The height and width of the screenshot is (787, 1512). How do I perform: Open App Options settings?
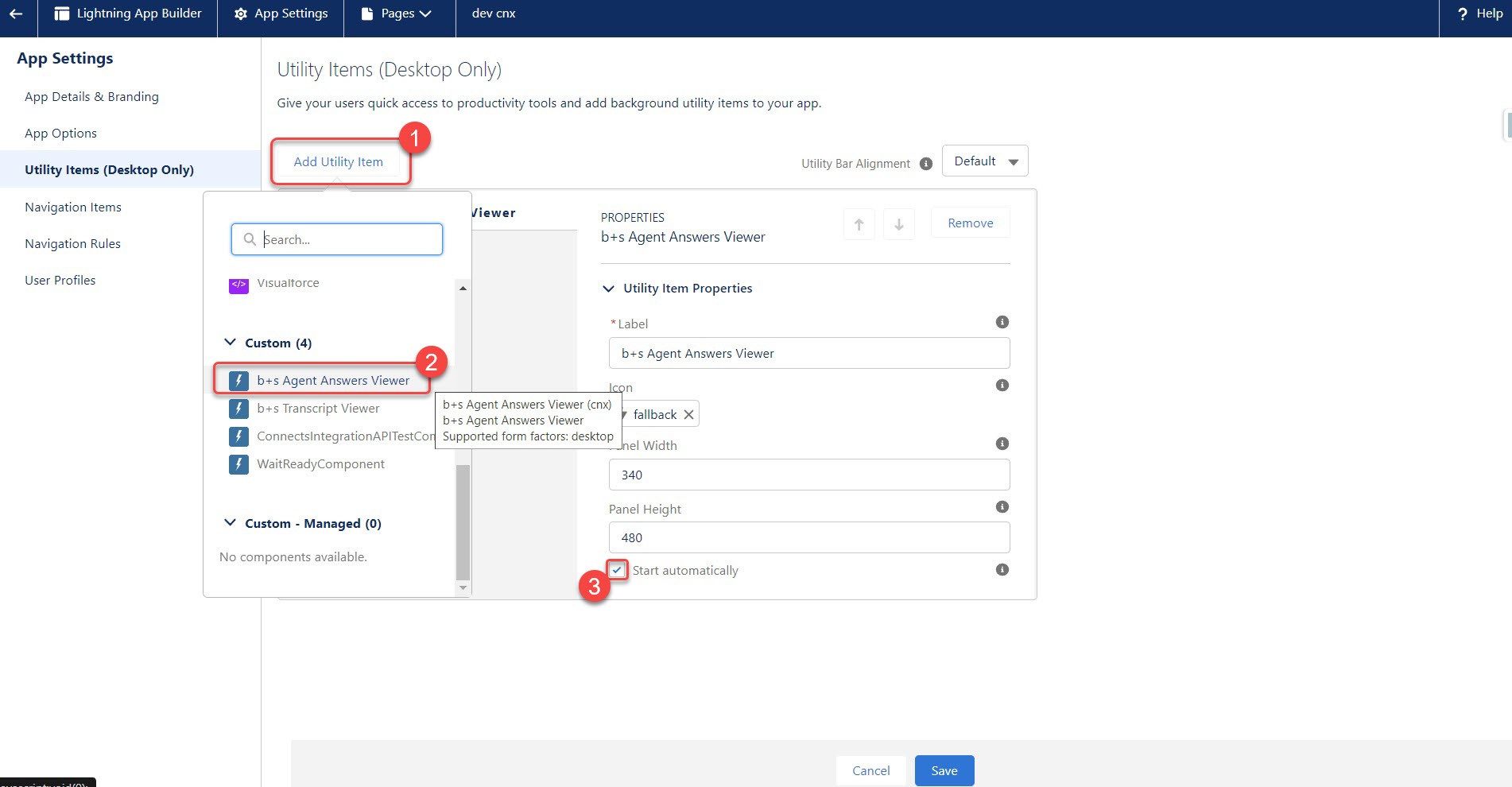pyautogui.click(x=60, y=134)
